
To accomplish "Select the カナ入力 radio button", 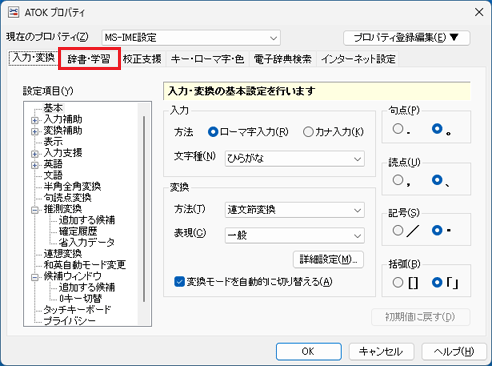I will 308,132.
